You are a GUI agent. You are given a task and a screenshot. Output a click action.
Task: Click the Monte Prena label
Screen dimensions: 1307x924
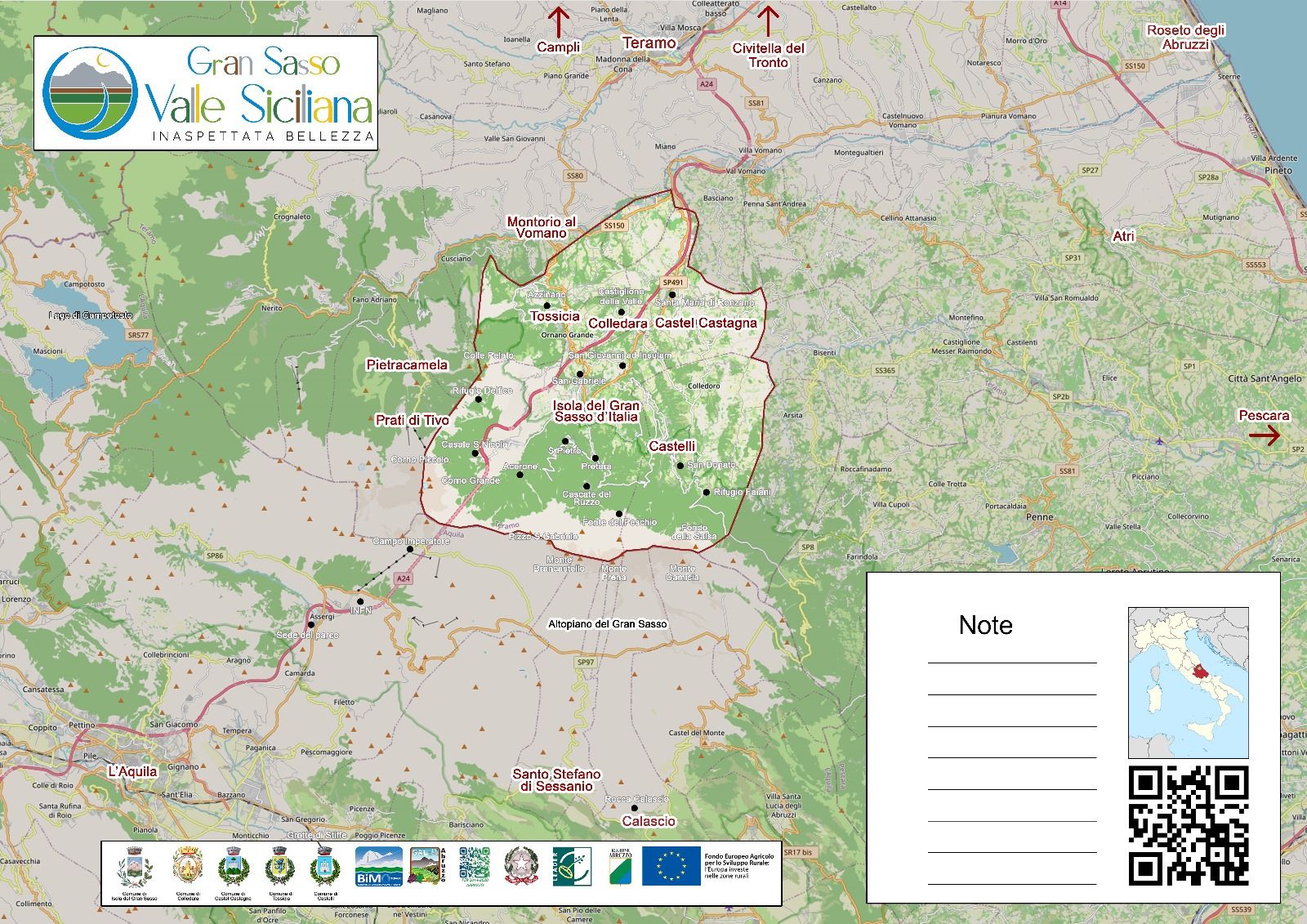614,573
